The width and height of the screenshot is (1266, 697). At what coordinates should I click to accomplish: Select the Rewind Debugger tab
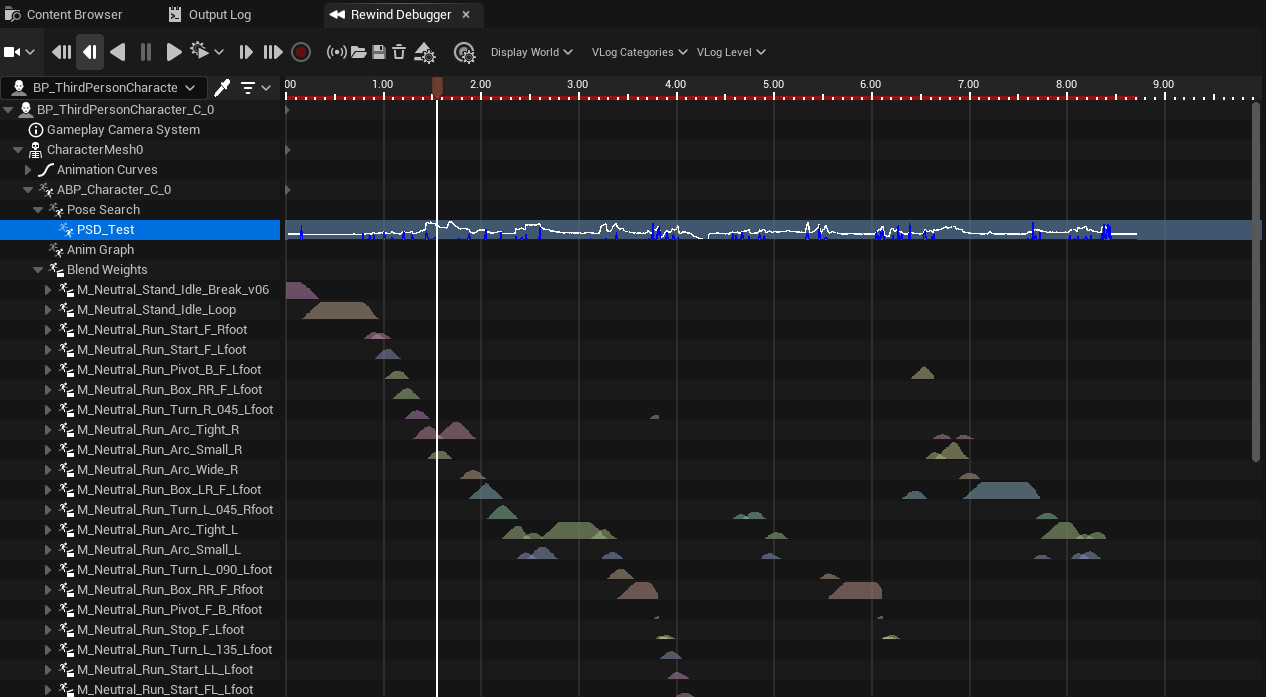(x=401, y=15)
